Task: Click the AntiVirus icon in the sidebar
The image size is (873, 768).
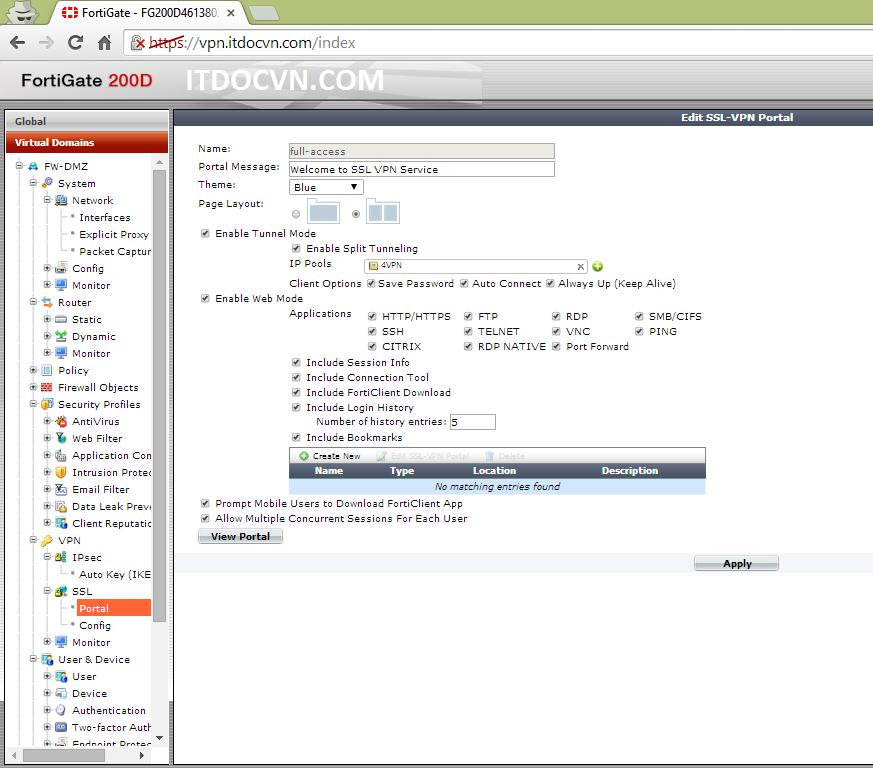Action: pyautogui.click(x=62, y=422)
